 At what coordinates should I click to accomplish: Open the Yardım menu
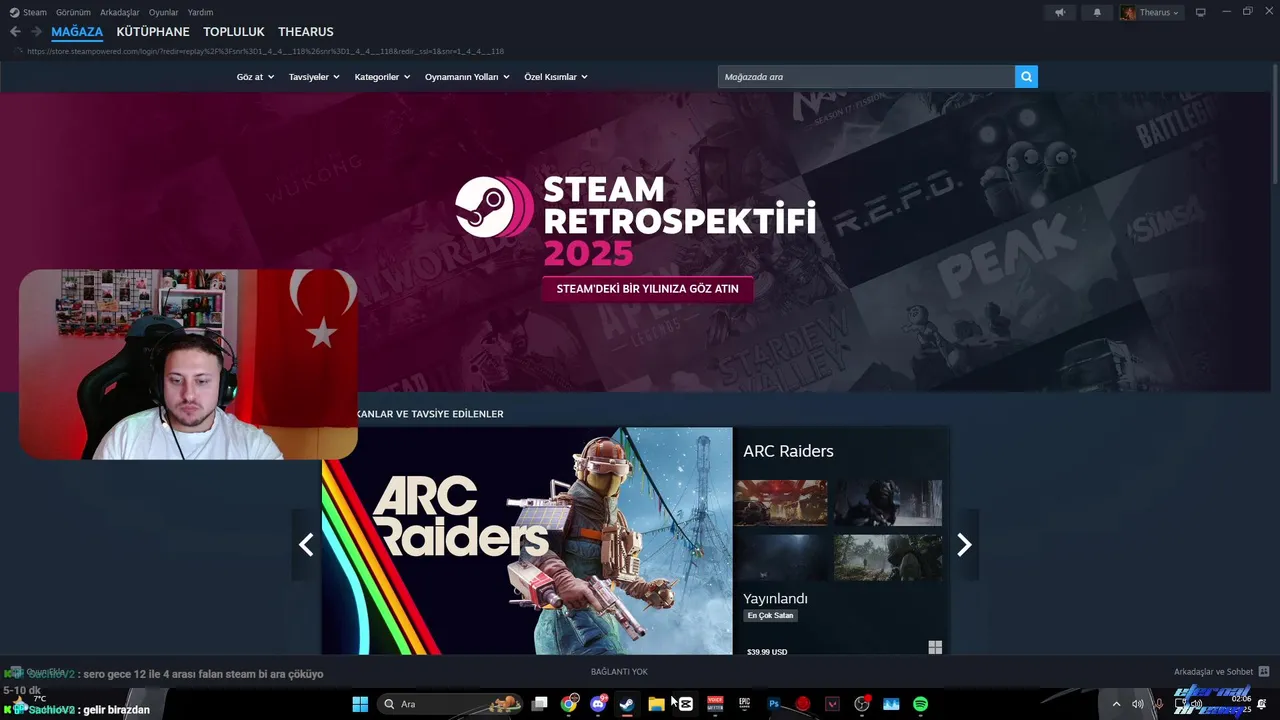click(x=200, y=12)
